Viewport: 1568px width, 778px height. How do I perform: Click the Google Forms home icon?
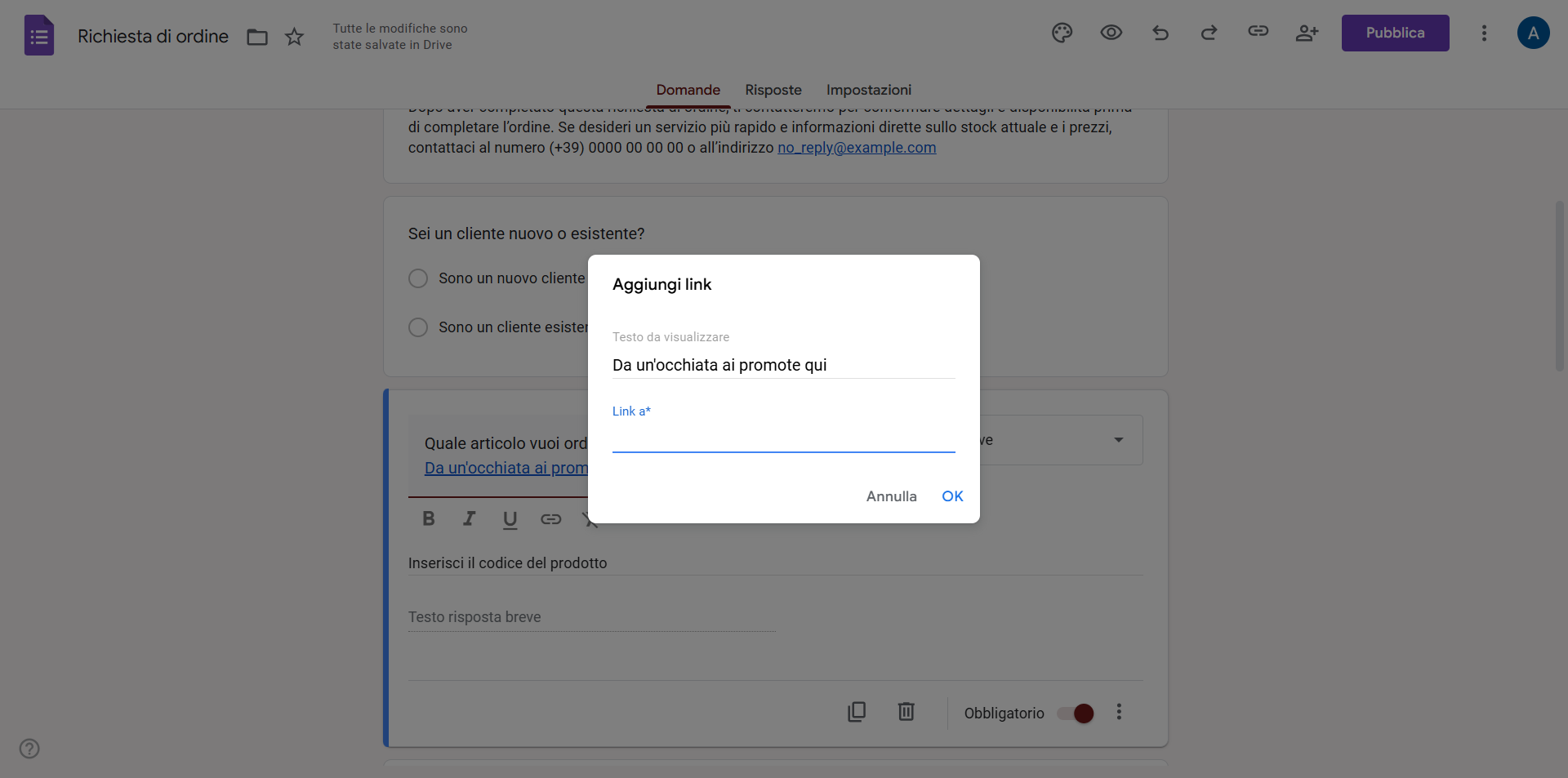(39, 35)
